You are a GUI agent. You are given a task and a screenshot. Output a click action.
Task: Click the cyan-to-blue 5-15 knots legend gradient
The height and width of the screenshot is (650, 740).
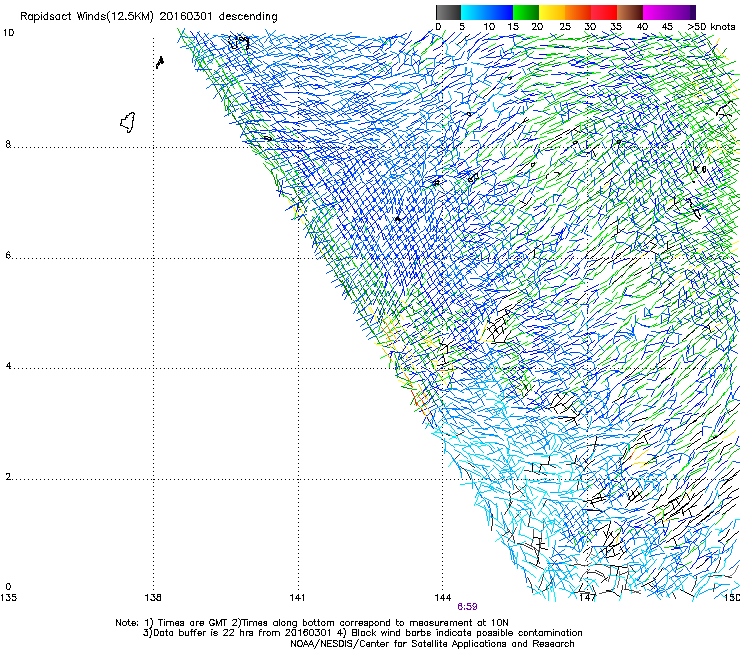pyautogui.click(x=487, y=12)
